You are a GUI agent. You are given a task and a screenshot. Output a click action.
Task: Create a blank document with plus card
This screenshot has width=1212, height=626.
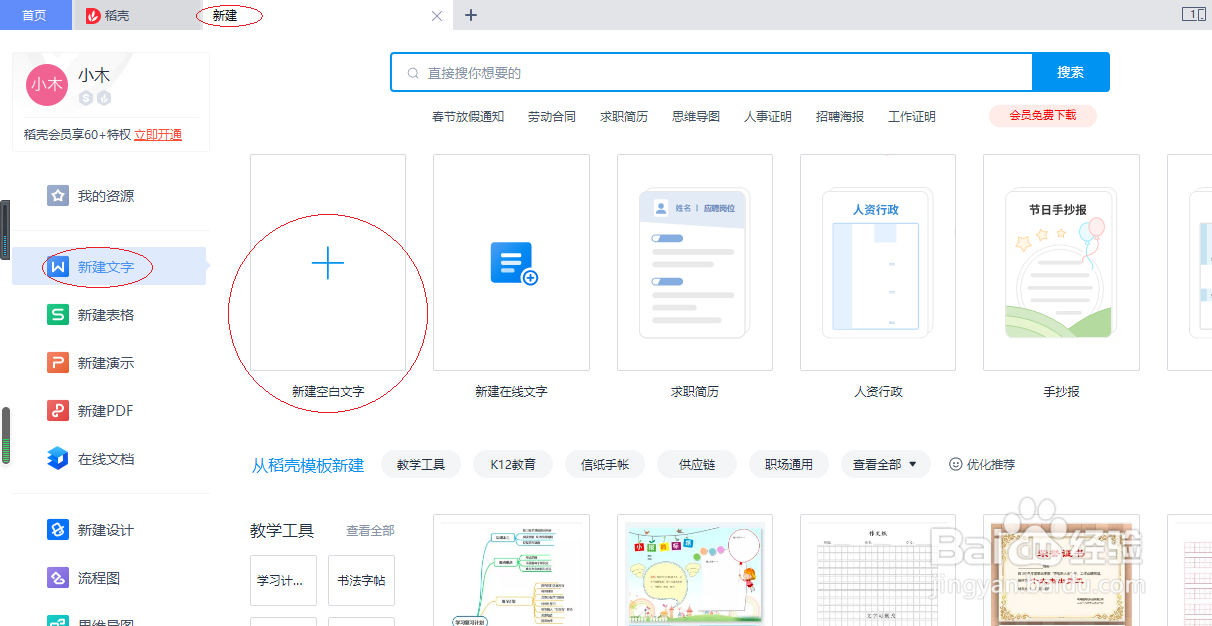pos(328,263)
